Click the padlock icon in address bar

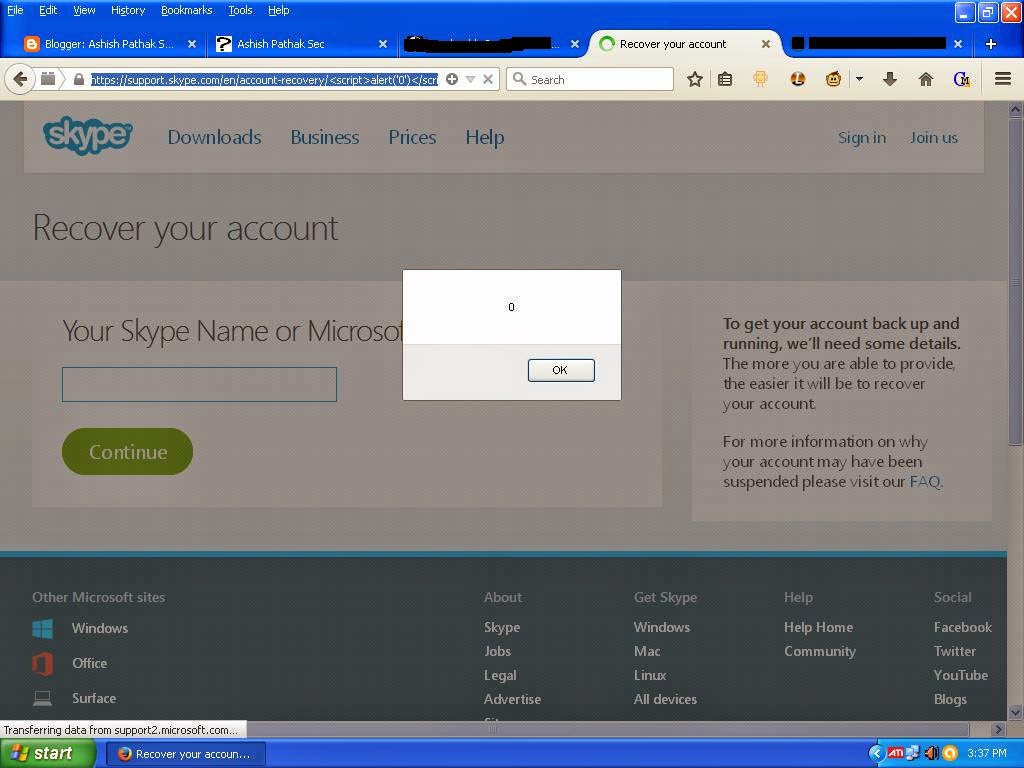pos(79,80)
